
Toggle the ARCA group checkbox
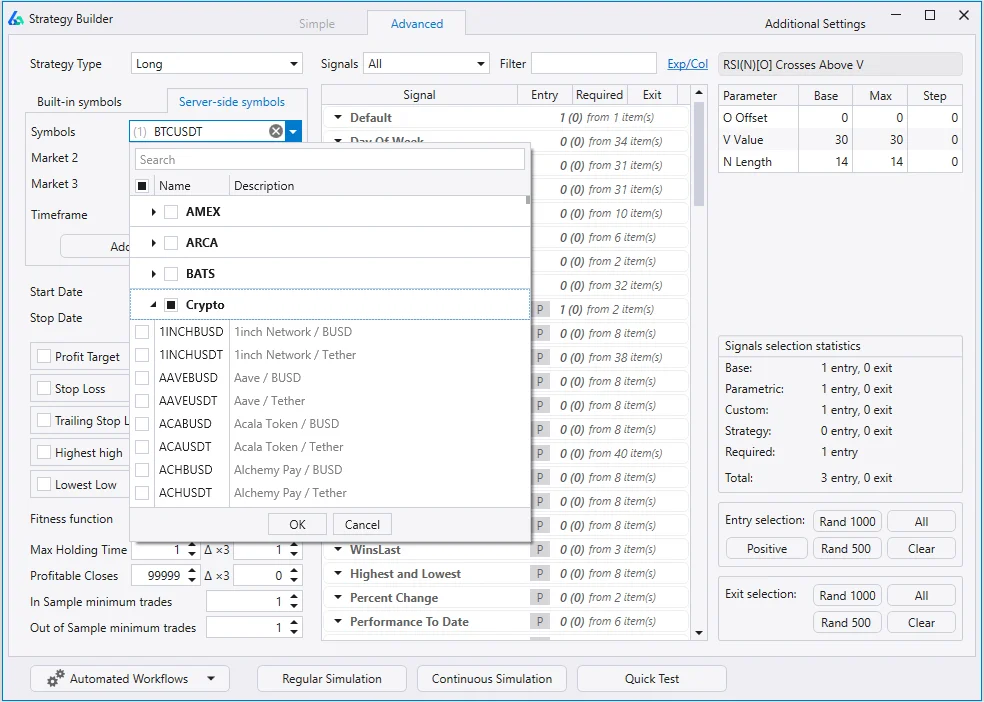171,243
